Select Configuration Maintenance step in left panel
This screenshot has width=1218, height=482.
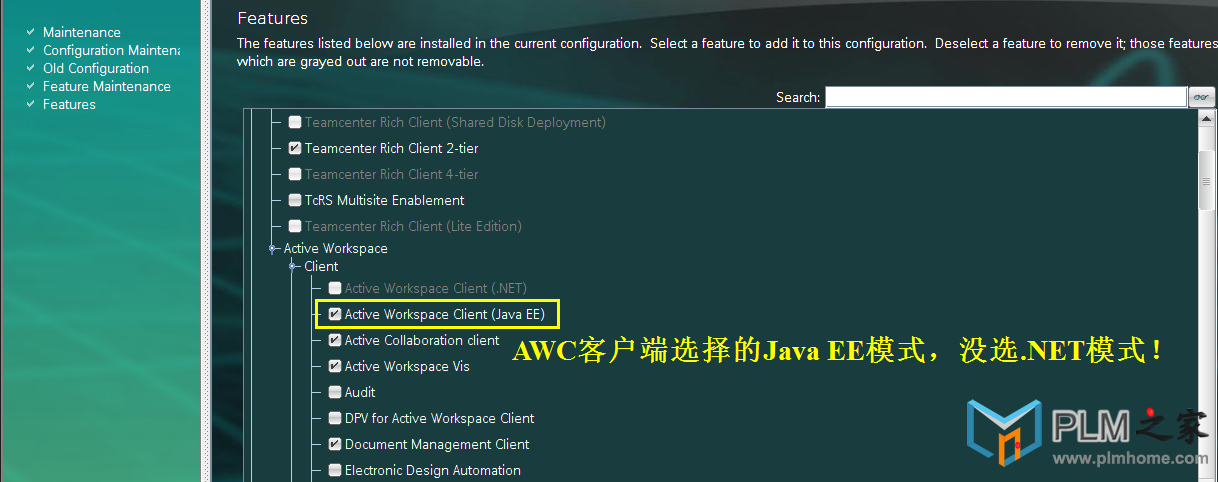click(111, 50)
